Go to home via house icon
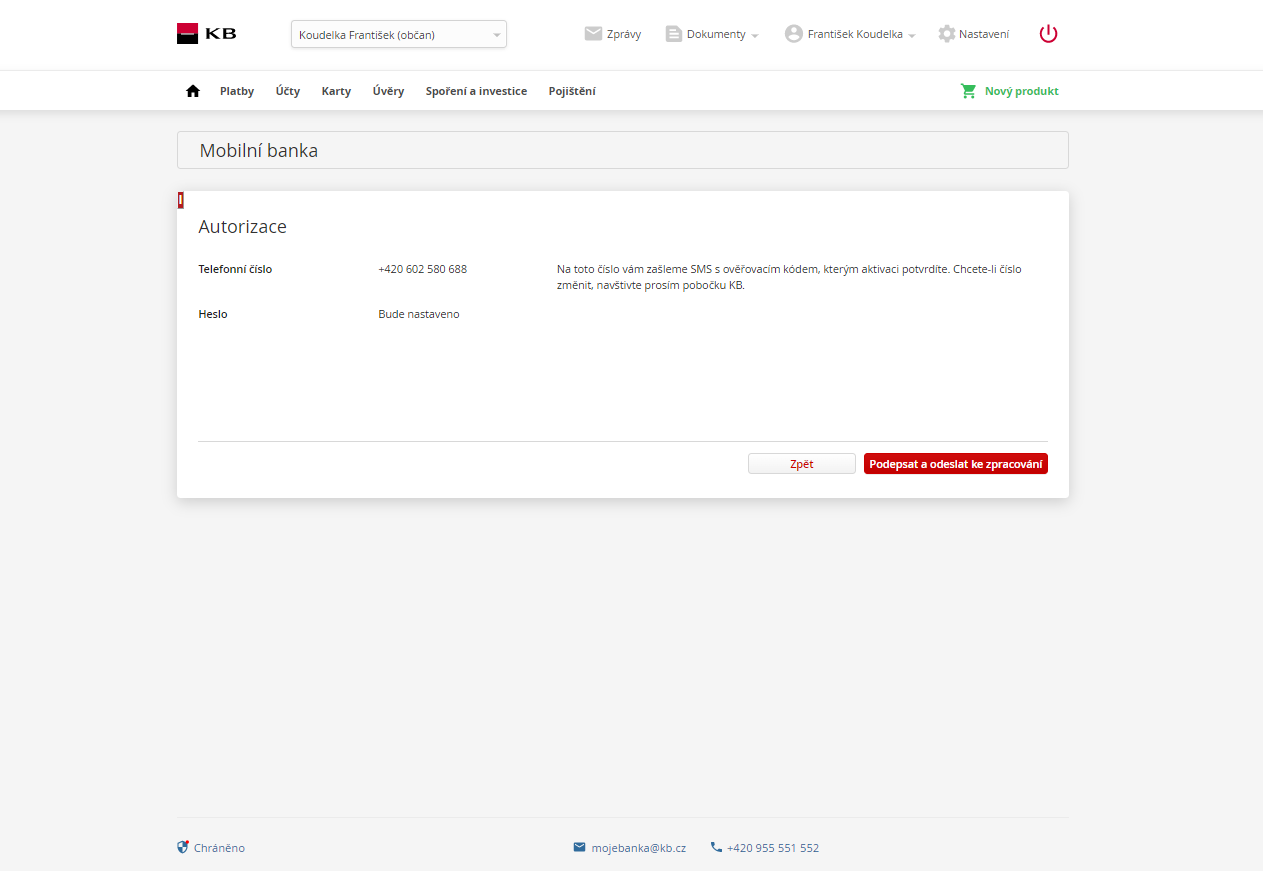This screenshot has height=871, width=1263. [193, 91]
